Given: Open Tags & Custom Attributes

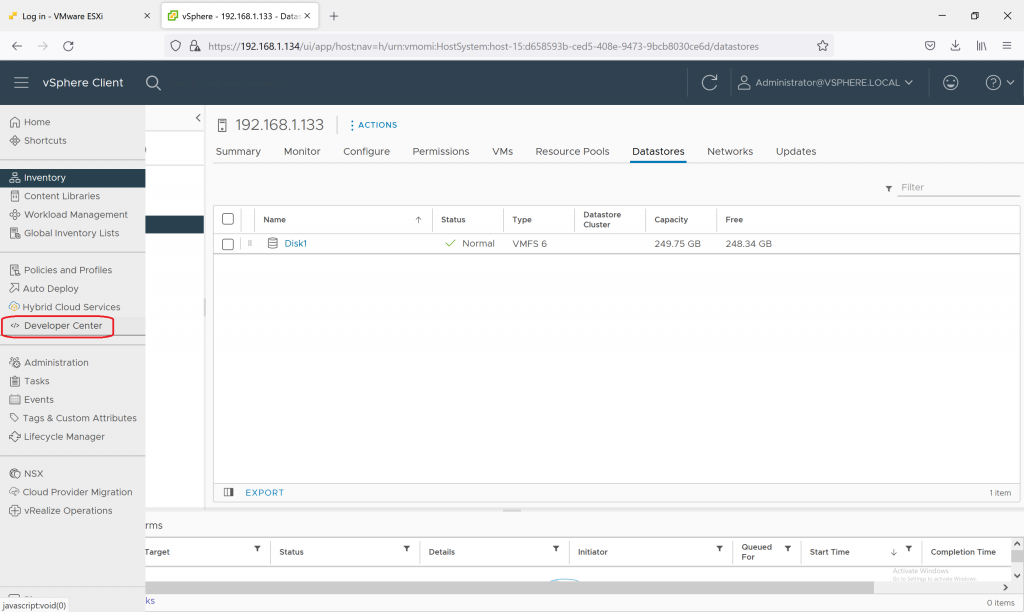Looking at the screenshot, I should (x=73, y=418).
